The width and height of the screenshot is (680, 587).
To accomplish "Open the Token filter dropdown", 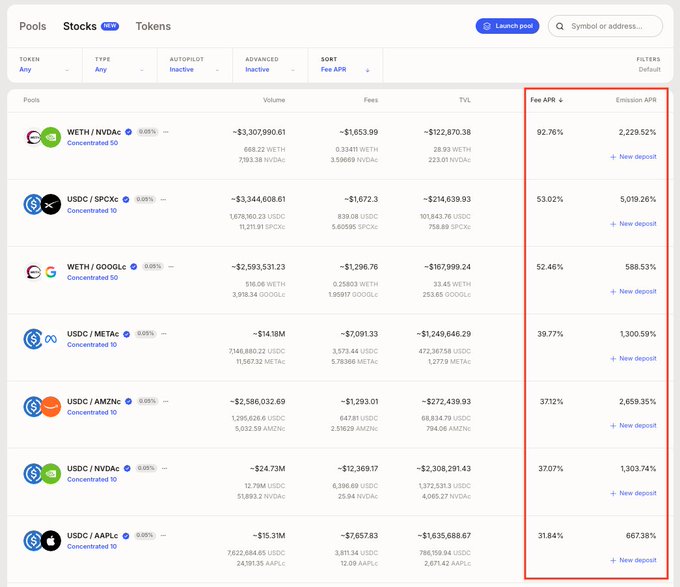I will coord(44,65).
